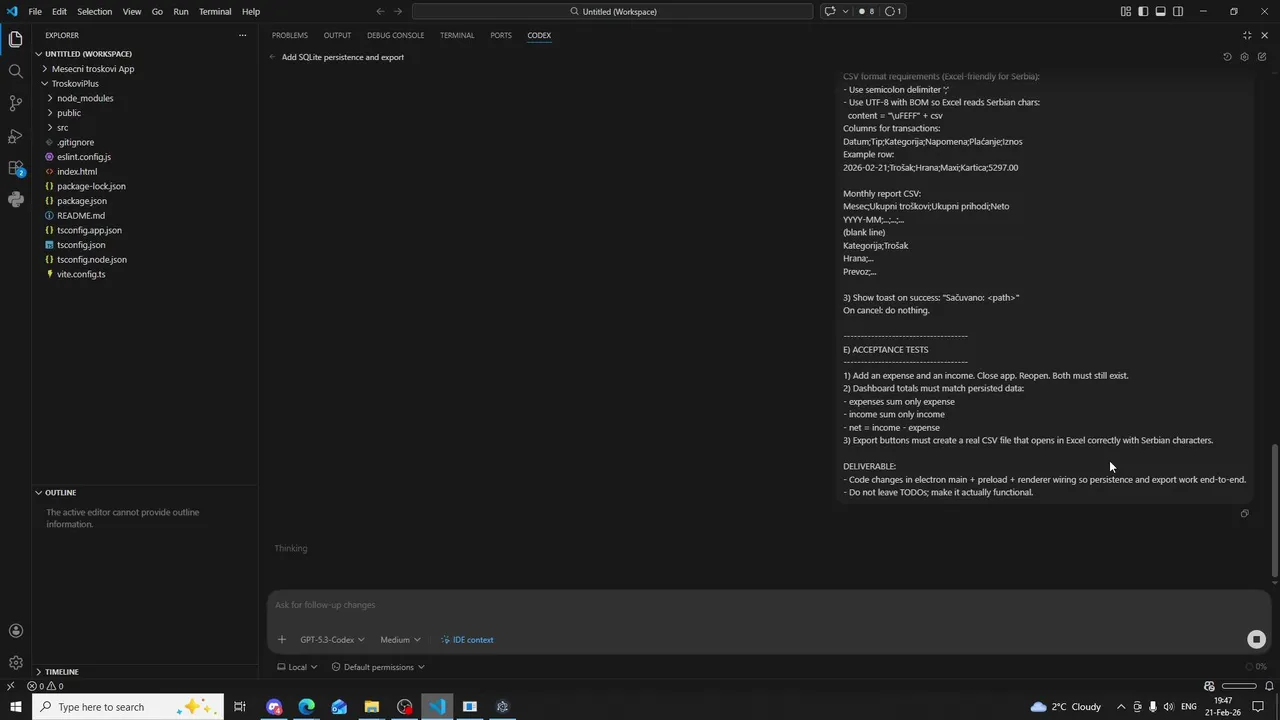Open the Selection menu
1280x720 pixels.
[95, 11]
